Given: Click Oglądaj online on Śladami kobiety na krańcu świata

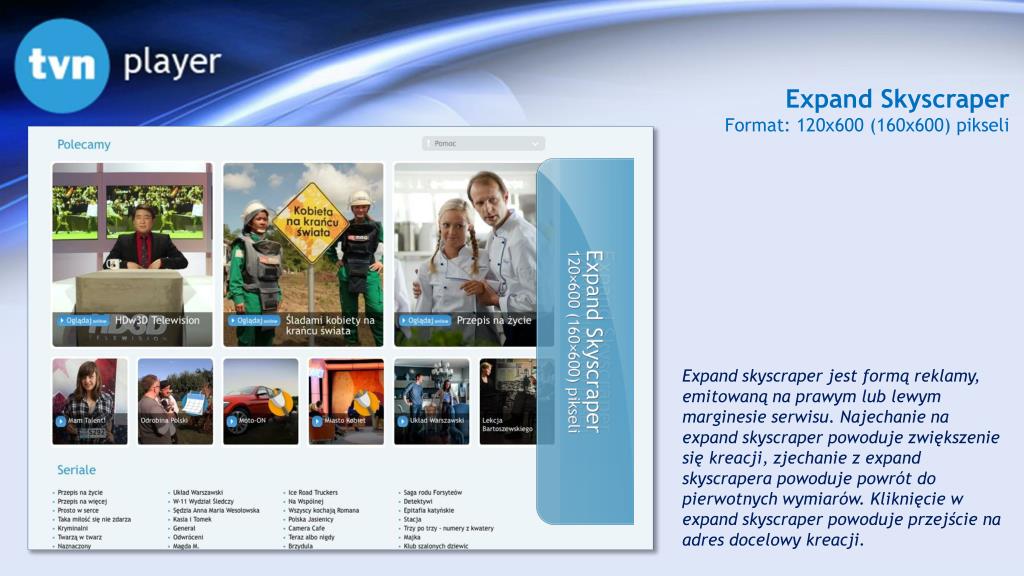Looking at the screenshot, I should pyautogui.click(x=254, y=321).
